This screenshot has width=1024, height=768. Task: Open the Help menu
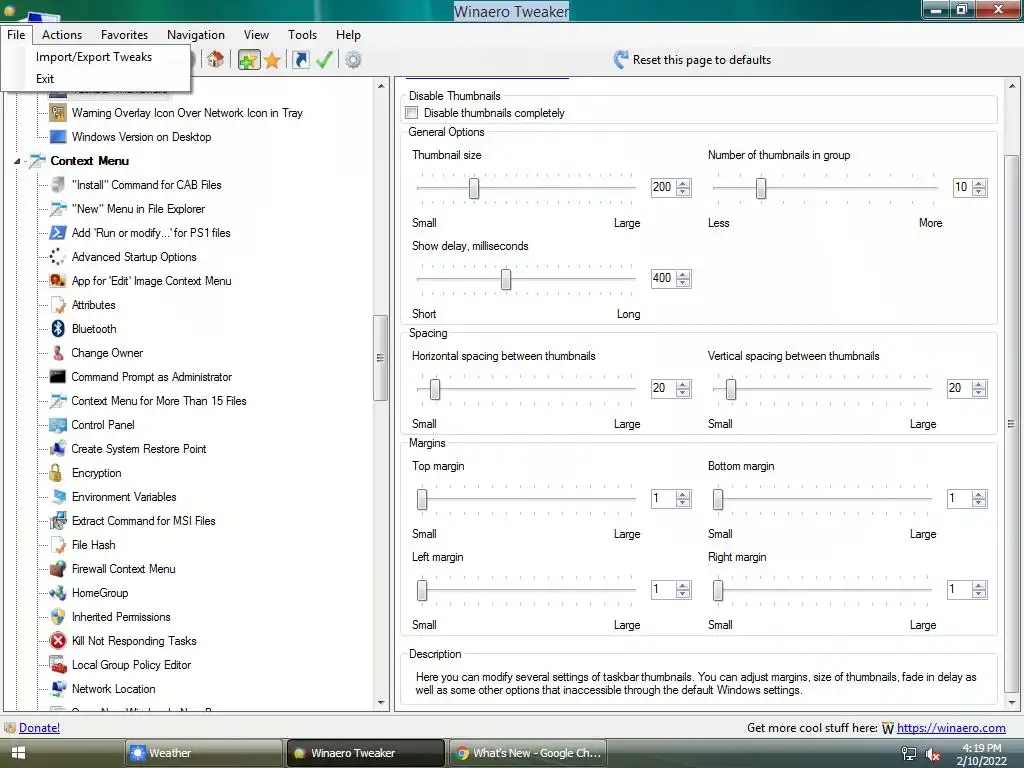click(348, 35)
